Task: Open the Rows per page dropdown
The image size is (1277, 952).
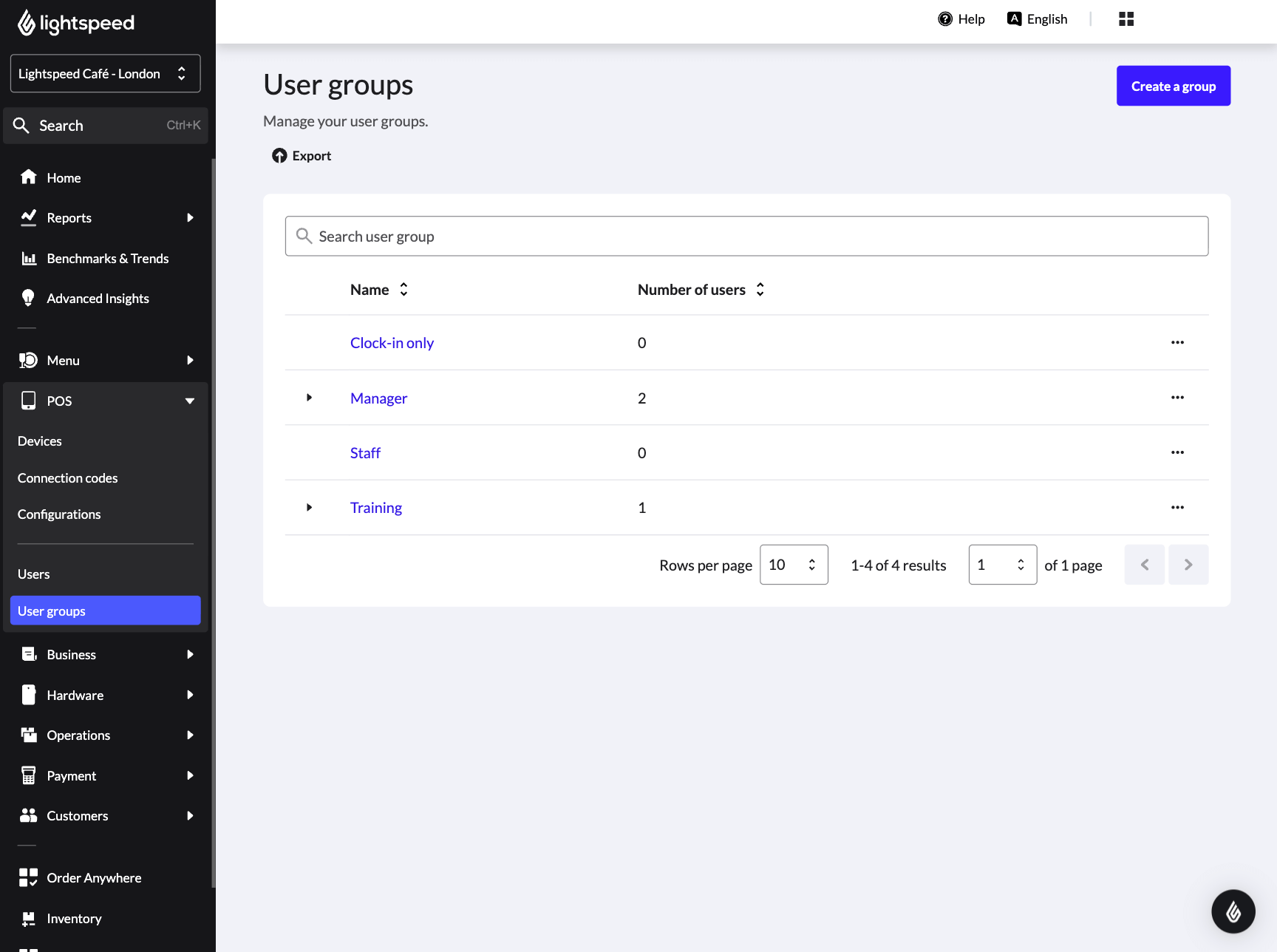Action: click(793, 565)
